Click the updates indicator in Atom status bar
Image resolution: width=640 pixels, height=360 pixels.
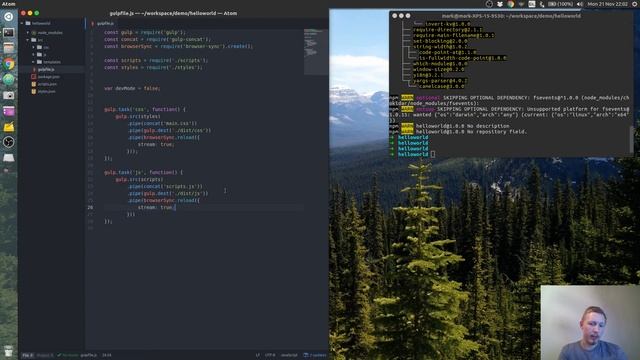[315, 355]
